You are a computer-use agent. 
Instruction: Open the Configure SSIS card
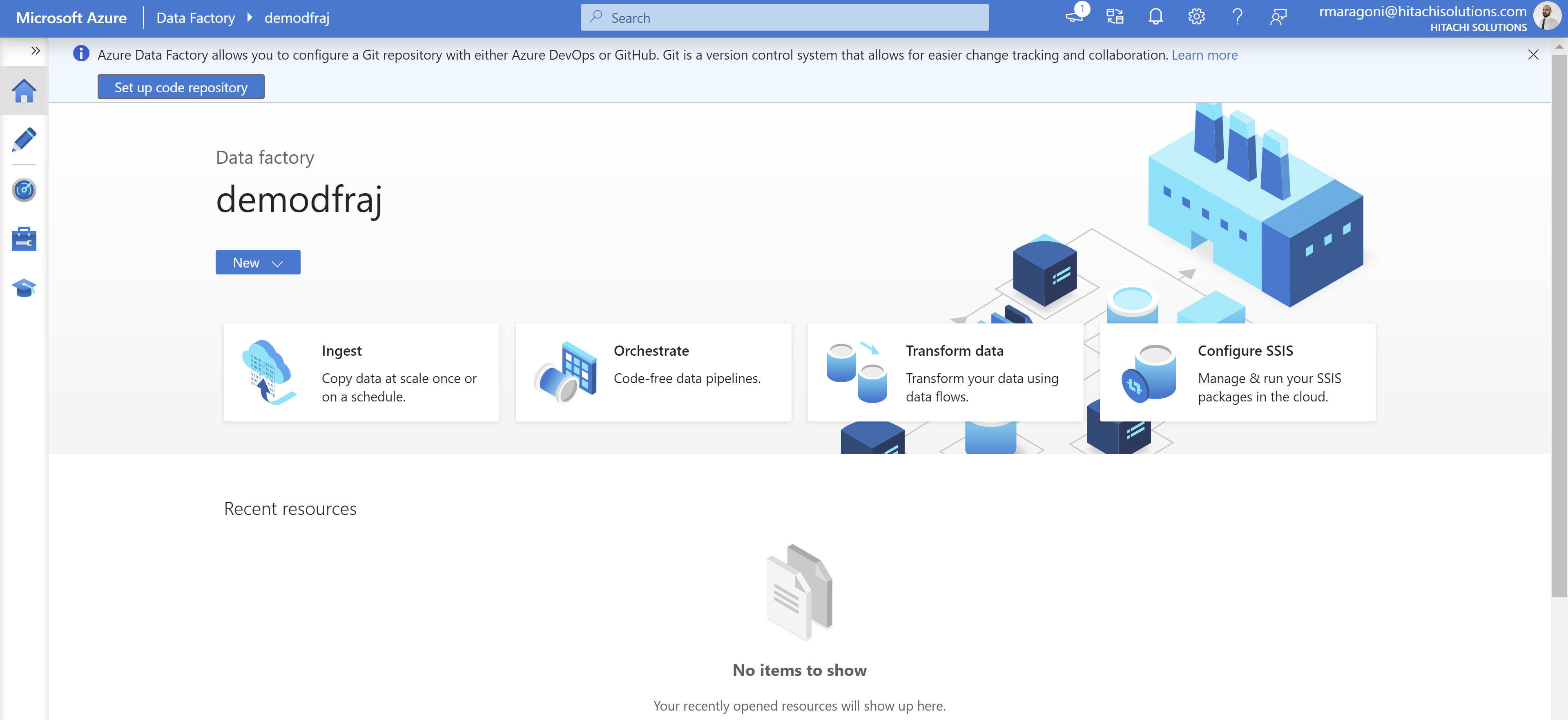pos(1238,372)
